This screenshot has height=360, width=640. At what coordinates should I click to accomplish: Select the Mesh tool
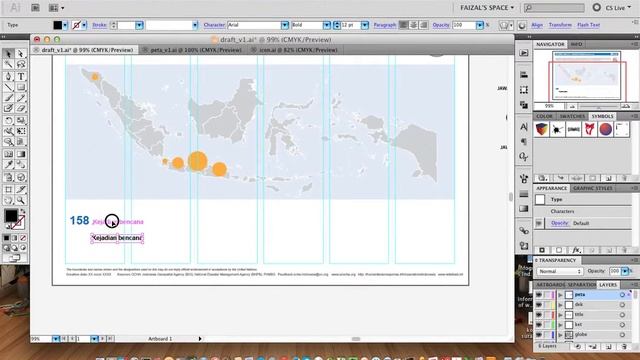coord(8,154)
